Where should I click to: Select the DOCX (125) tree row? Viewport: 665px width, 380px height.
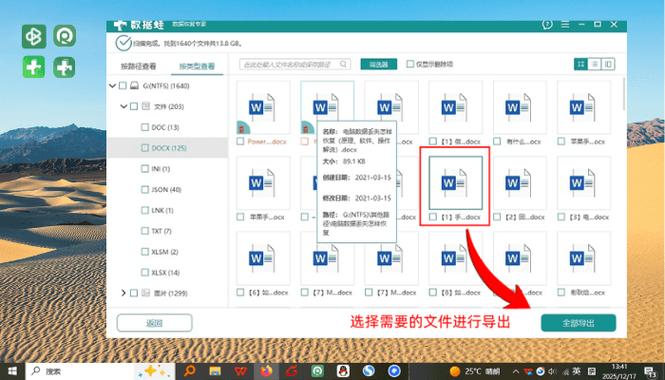point(168,148)
